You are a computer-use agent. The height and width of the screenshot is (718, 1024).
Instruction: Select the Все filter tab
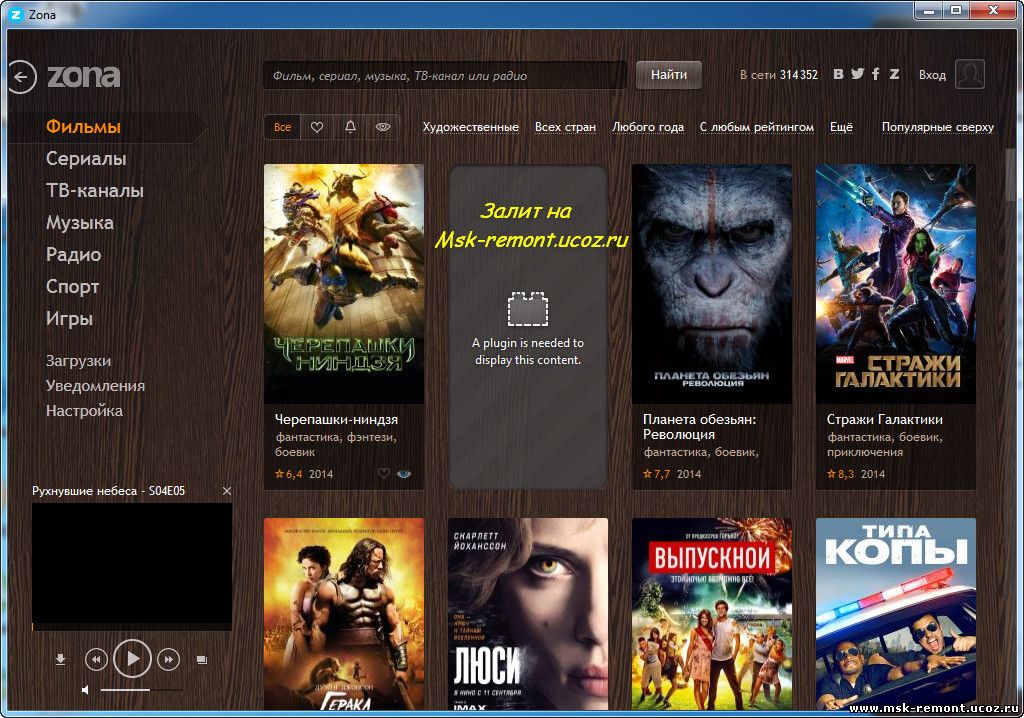coord(282,127)
